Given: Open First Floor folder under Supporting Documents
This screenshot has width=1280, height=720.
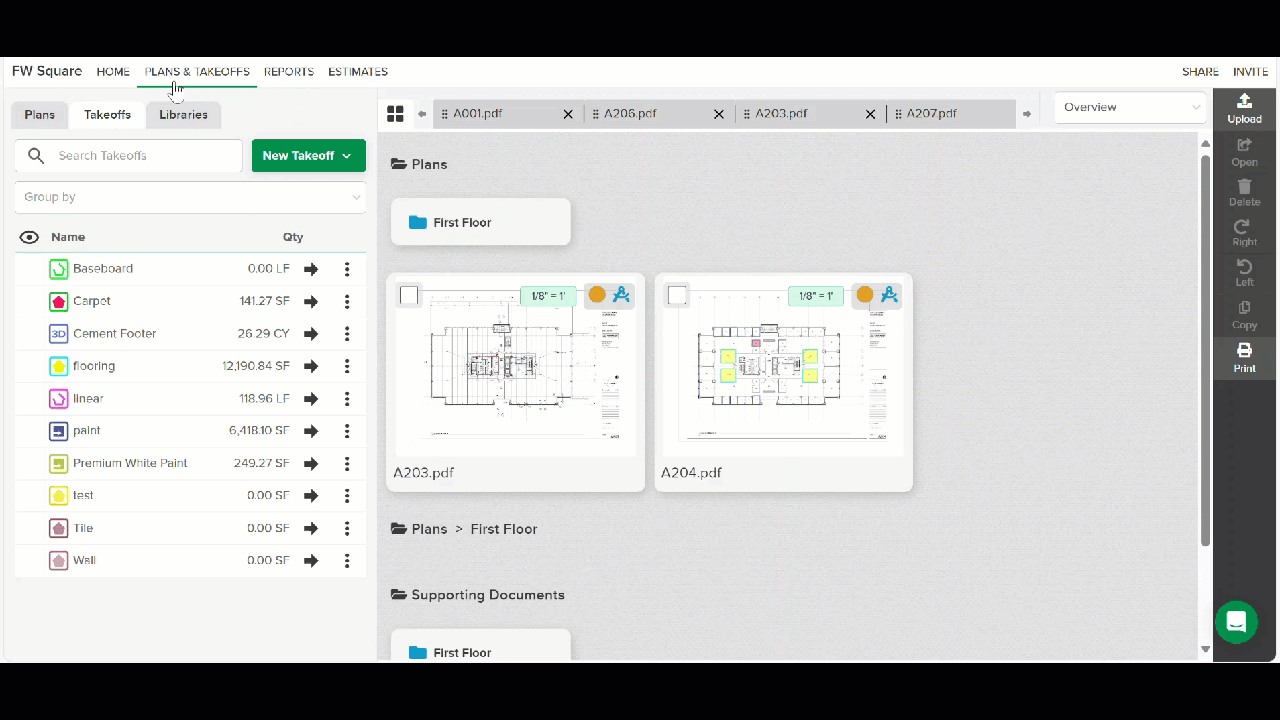Looking at the screenshot, I should 481,646.
